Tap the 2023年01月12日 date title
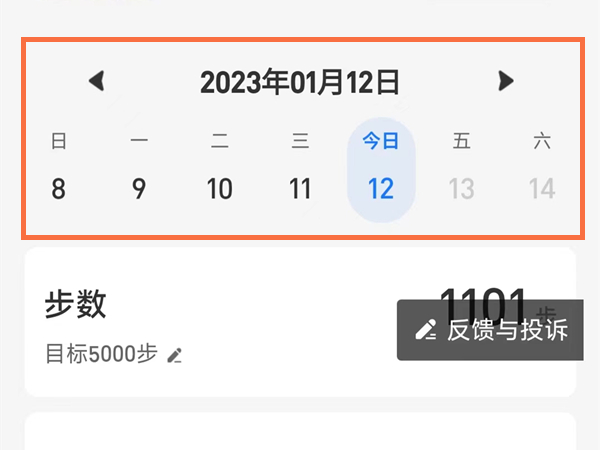 coord(300,82)
